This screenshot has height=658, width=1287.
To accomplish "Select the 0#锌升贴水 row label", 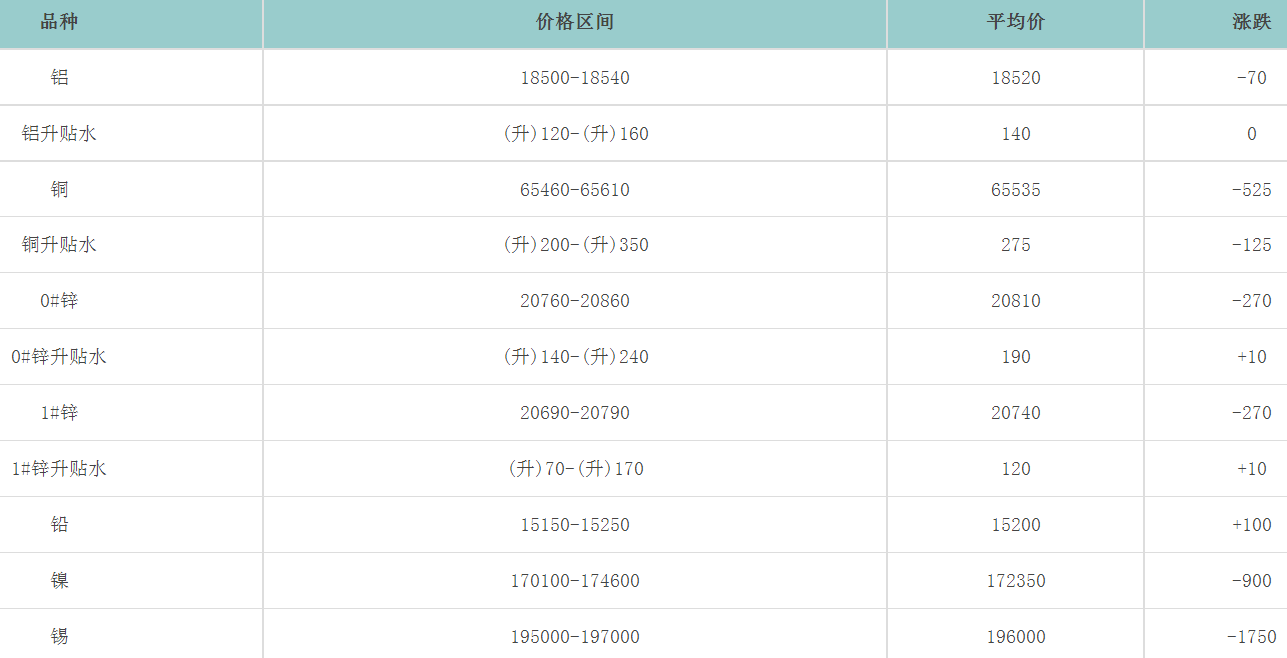I will point(59,357).
